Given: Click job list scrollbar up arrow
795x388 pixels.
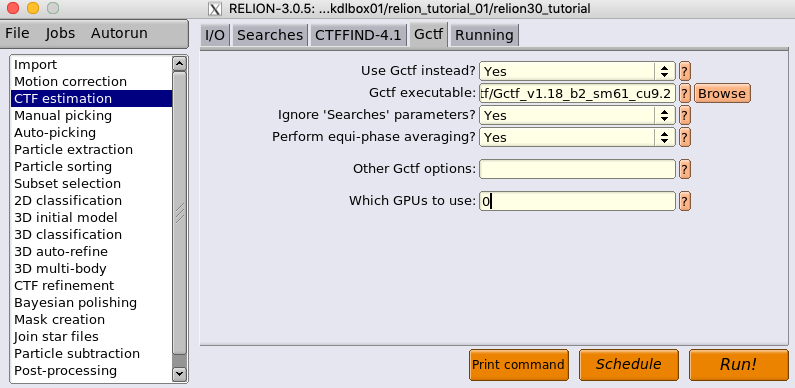Looking at the screenshot, I should [179, 63].
